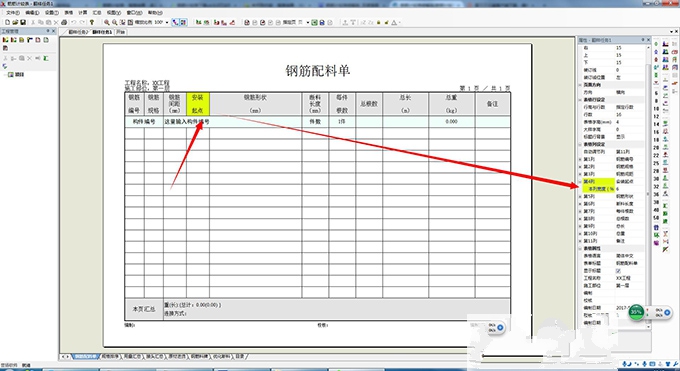This screenshot has height=371, width=680.
Task: Open the zoom ratio 100 dropdown
Action: click(167, 22)
